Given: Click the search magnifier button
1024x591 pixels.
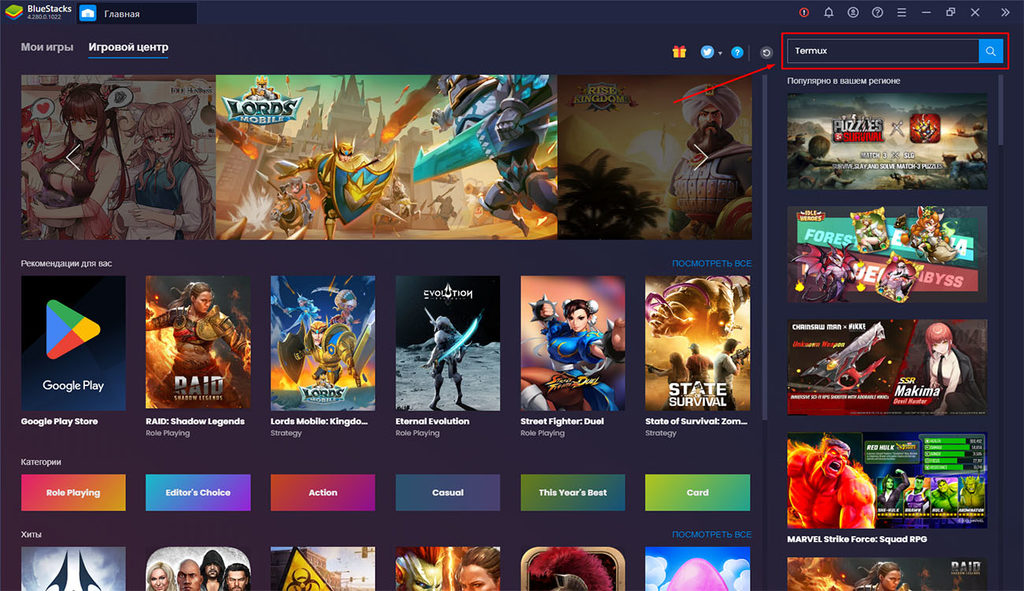Looking at the screenshot, I should tap(990, 51).
